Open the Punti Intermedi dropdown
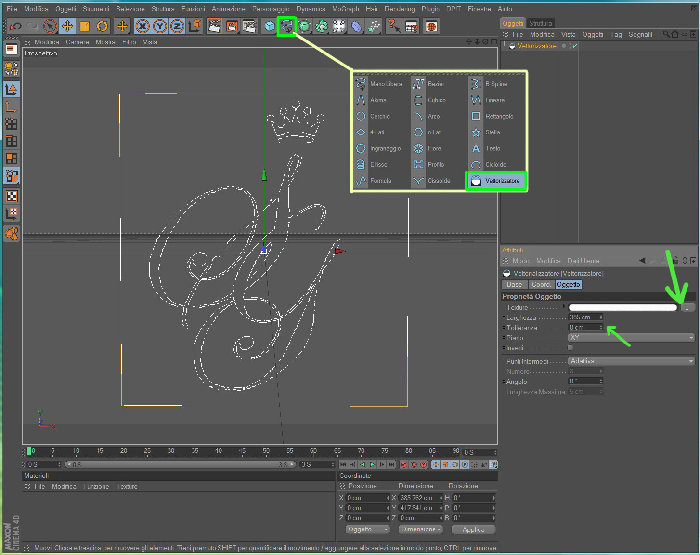 (x=631, y=361)
